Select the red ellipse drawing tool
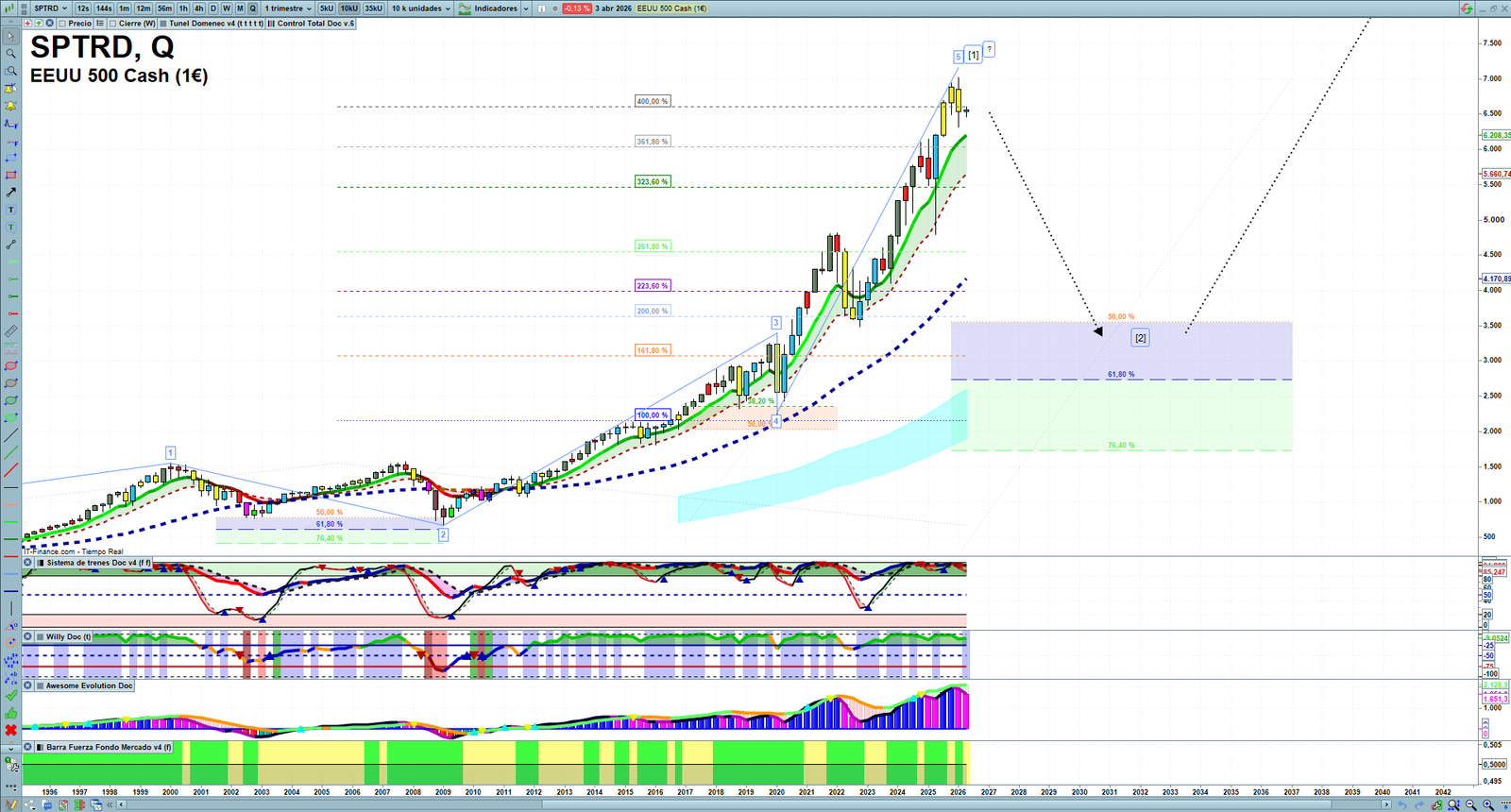The width and height of the screenshot is (1511, 812). click(x=10, y=366)
